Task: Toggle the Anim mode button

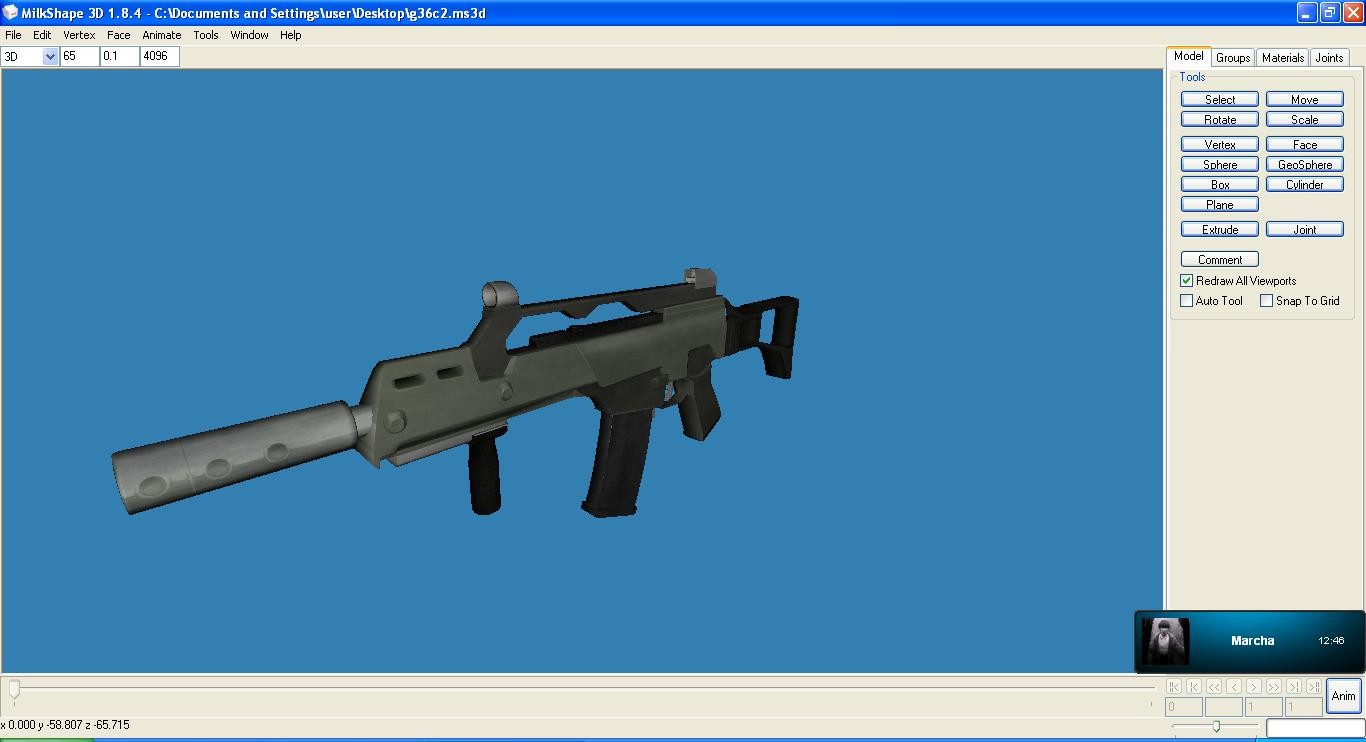Action: pyautogui.click(x=1343, y=696)
